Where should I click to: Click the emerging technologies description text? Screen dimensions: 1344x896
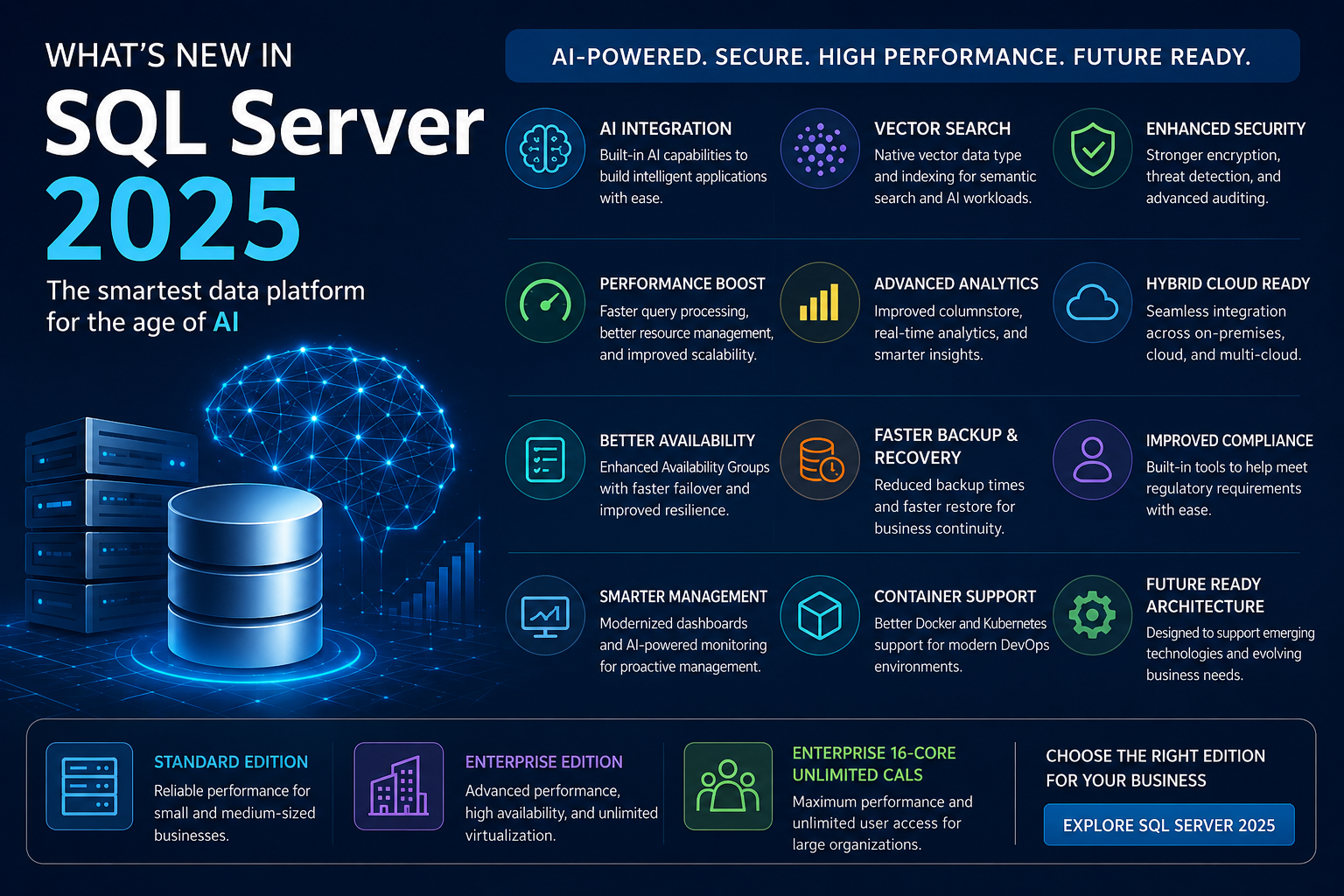[1230, 654]
